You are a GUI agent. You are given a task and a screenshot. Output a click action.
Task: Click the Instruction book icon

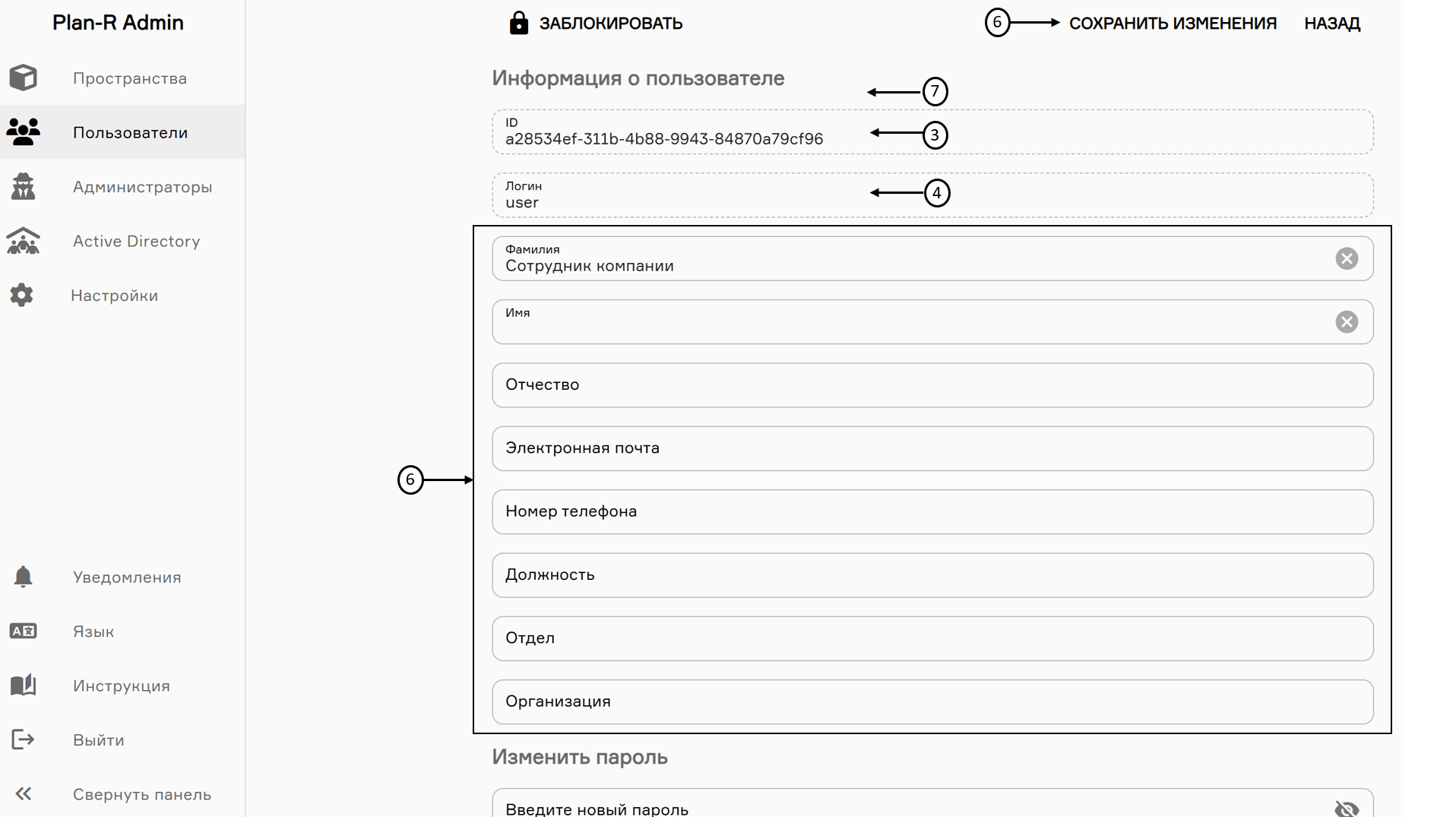[x=23, y=685]
